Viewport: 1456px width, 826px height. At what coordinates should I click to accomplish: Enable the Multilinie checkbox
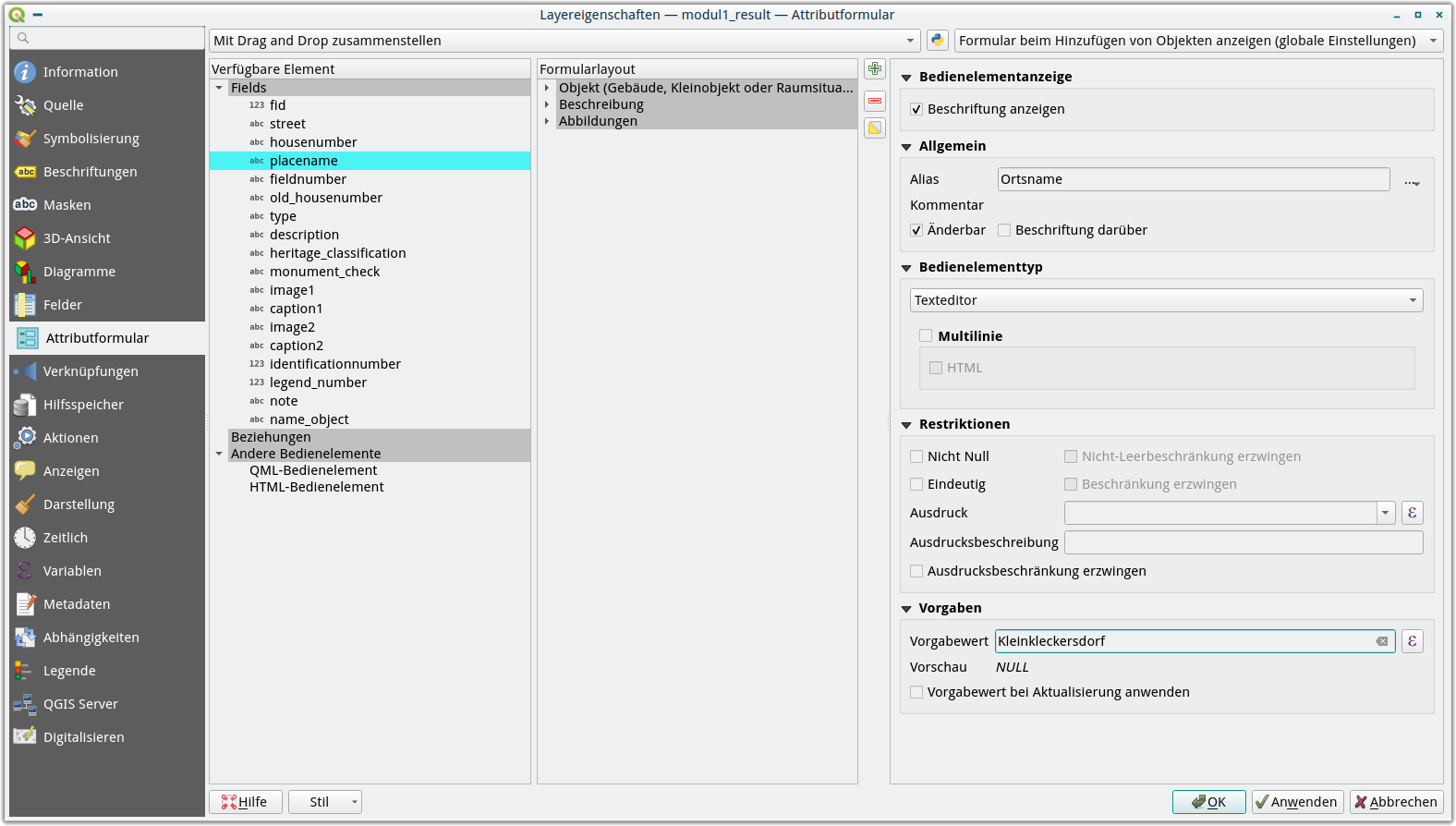point(926,336)
